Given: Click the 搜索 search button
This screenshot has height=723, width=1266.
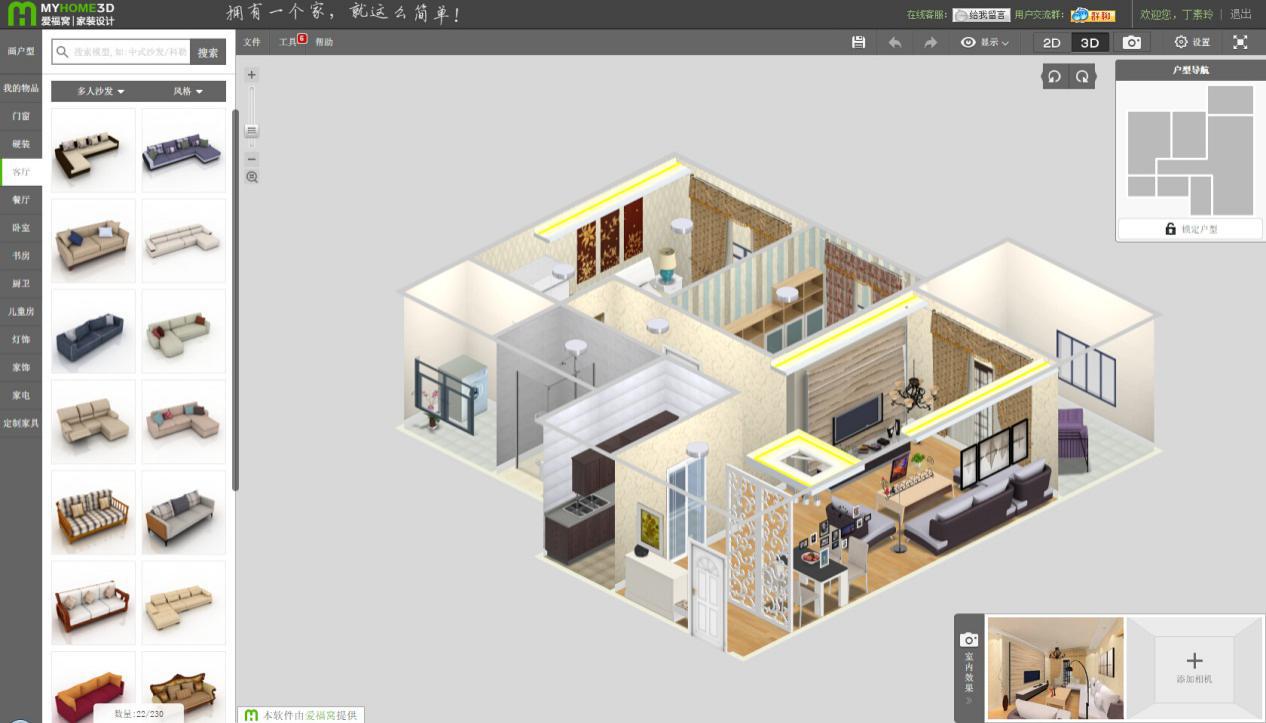Looking at the screenshot, I should (208, 53).
